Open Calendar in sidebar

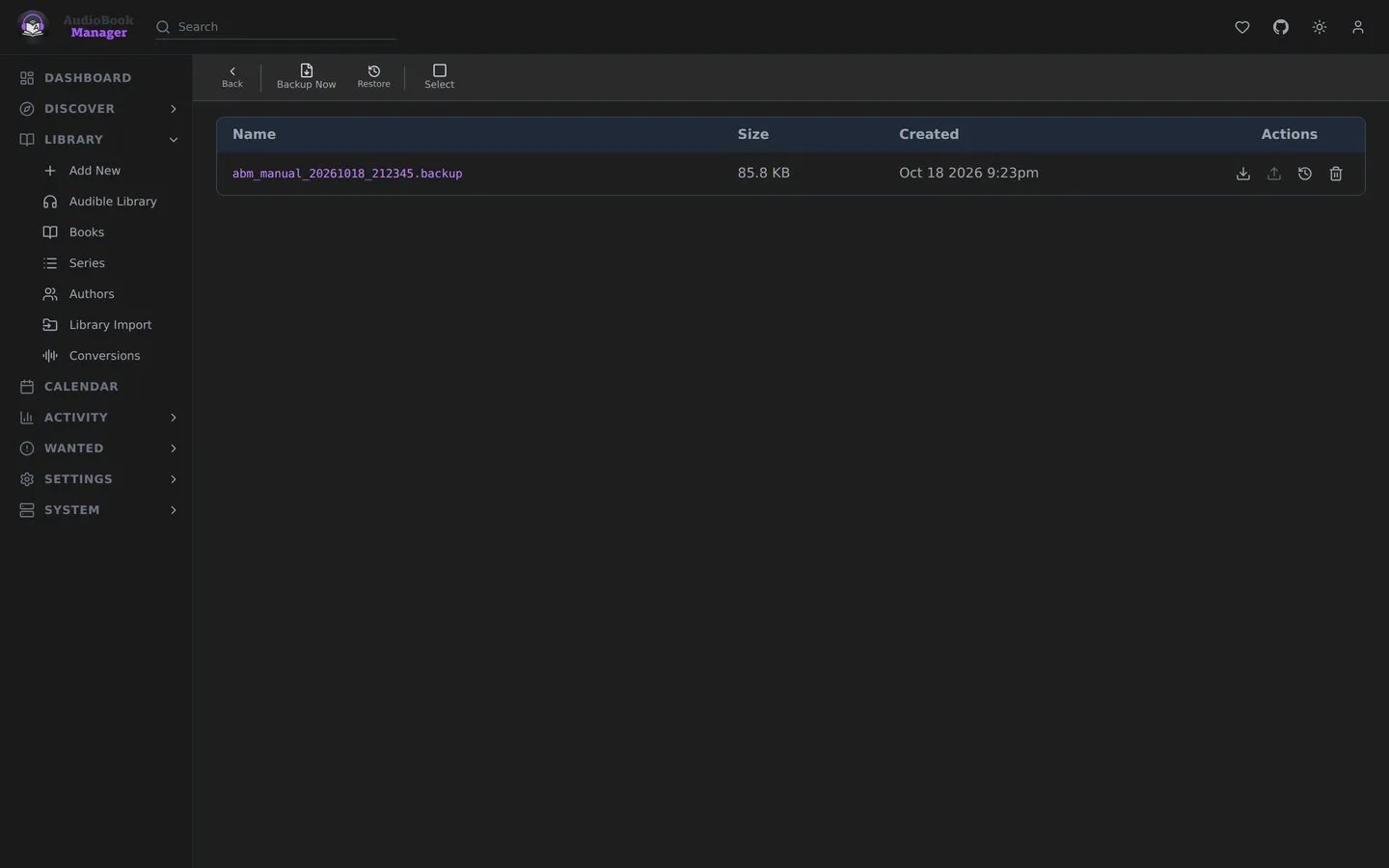[81, 387]
